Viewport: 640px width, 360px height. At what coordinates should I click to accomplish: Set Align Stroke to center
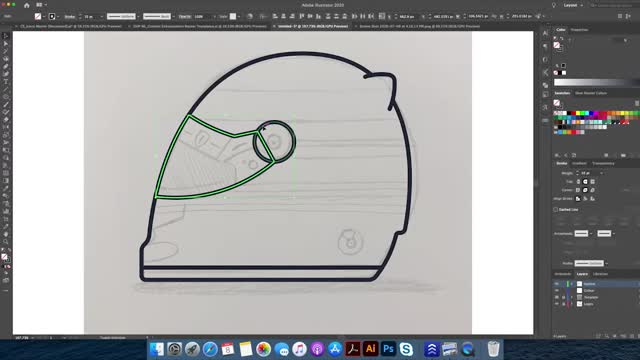(x=578, y=199)
